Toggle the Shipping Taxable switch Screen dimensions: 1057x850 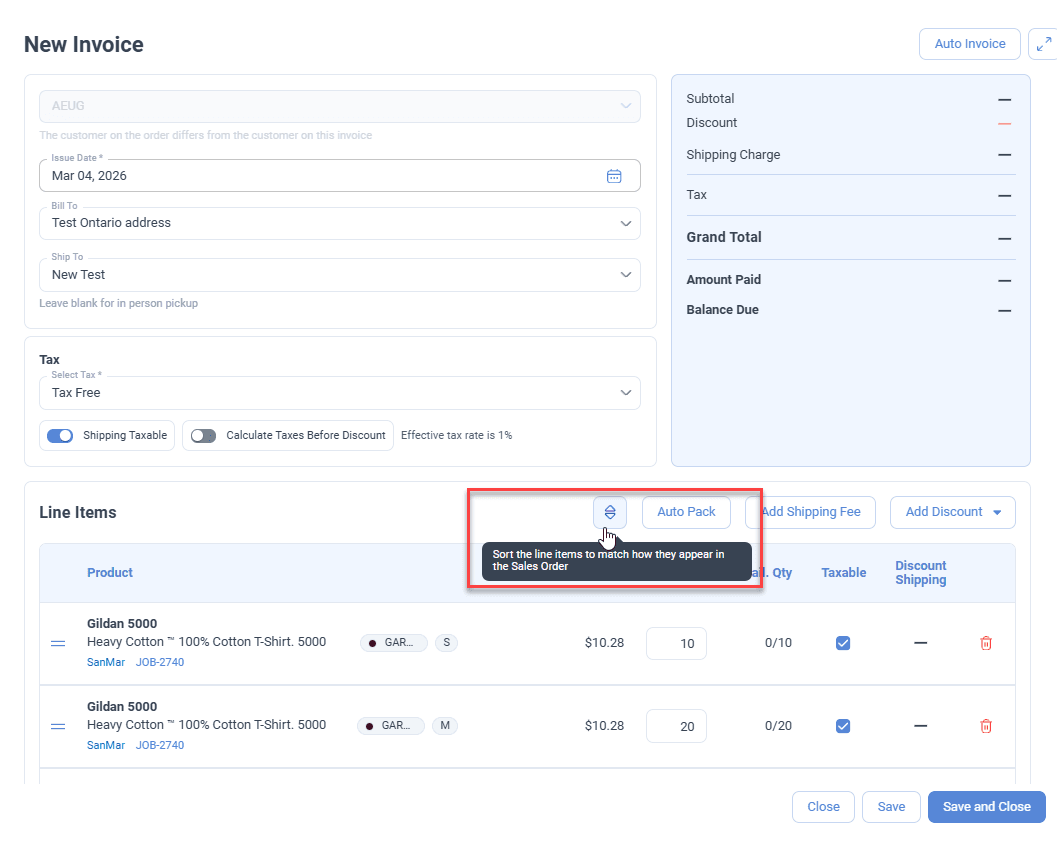(61, 436)
